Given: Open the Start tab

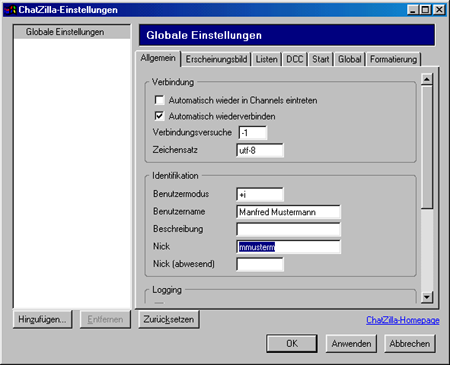Looking at the screenshot, I should (x=320, y=59).
